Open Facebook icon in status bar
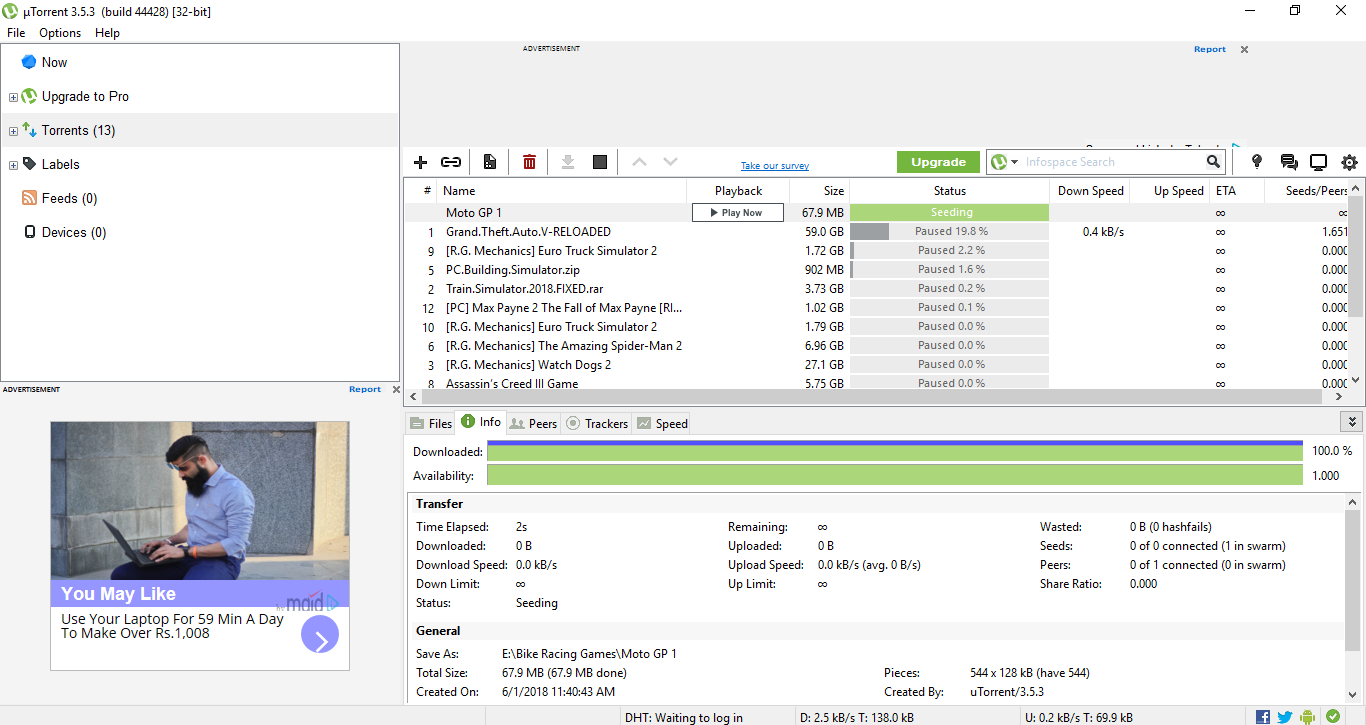This screenshot has height=725, width=1366. [x=1263, y=716]
